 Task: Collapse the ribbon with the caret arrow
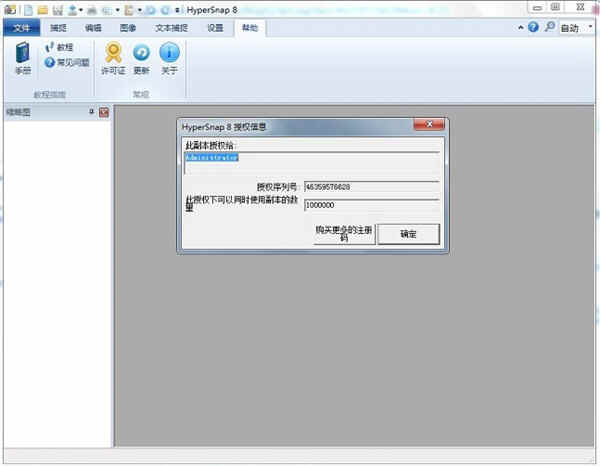520,28
